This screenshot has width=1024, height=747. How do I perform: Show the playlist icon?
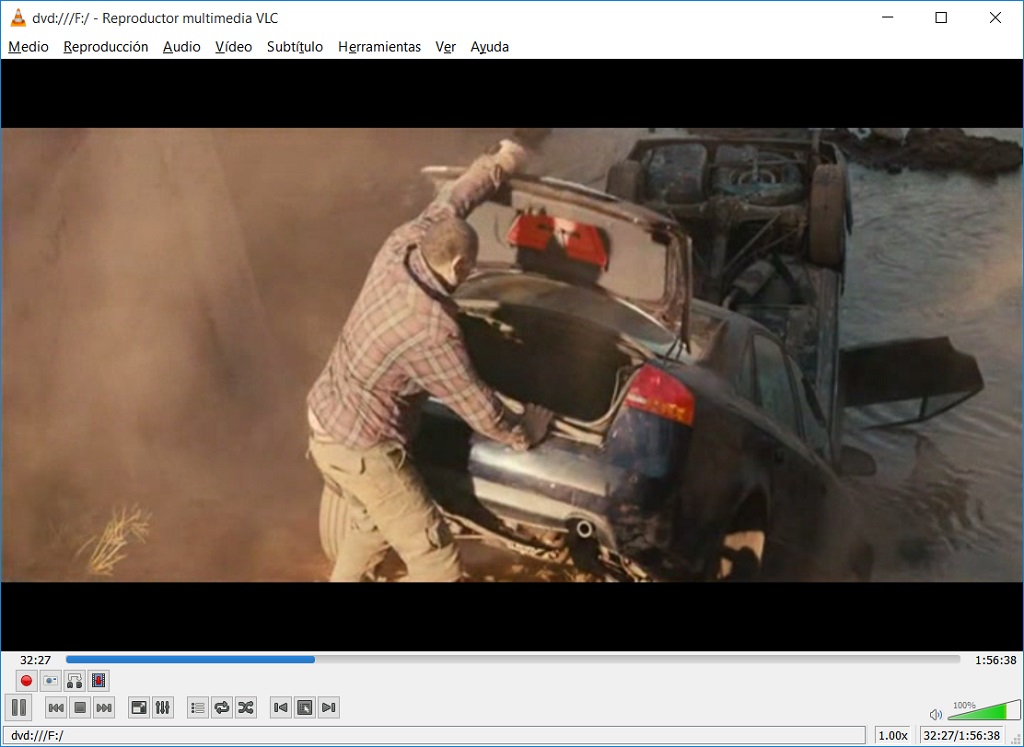point(198,707)
